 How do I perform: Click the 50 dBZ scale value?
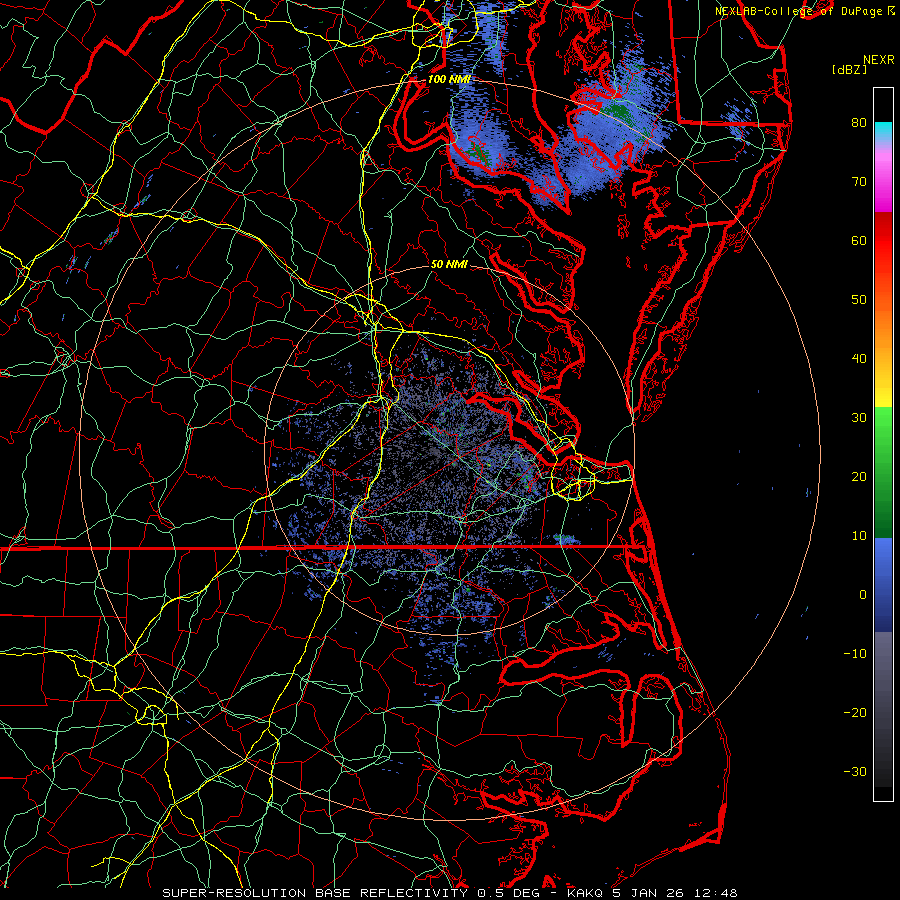tap(859, 300)
